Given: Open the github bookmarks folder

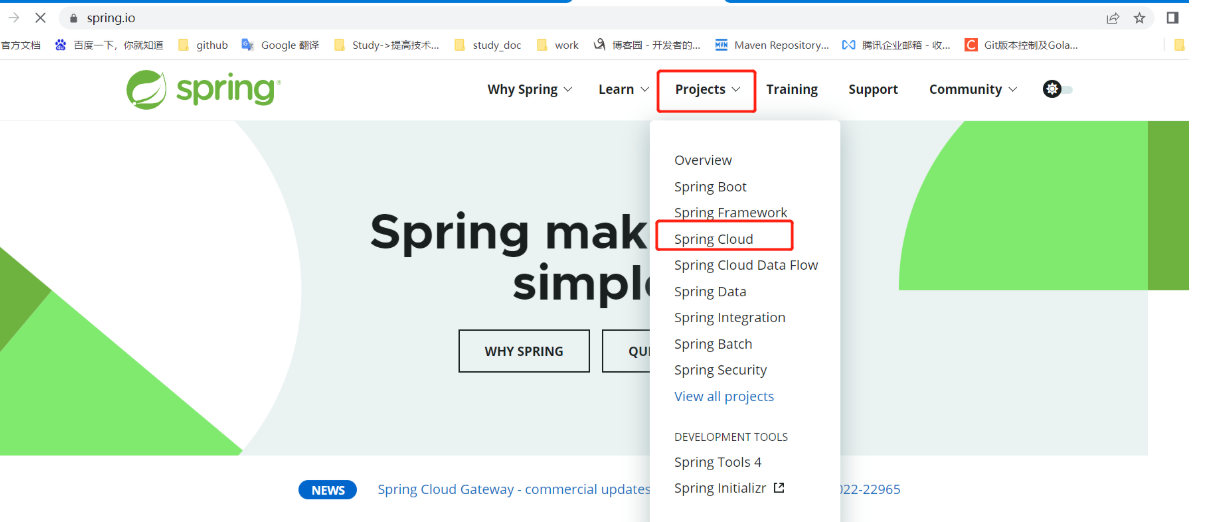Looking at the screenshot, I should (x=203, y=45).
